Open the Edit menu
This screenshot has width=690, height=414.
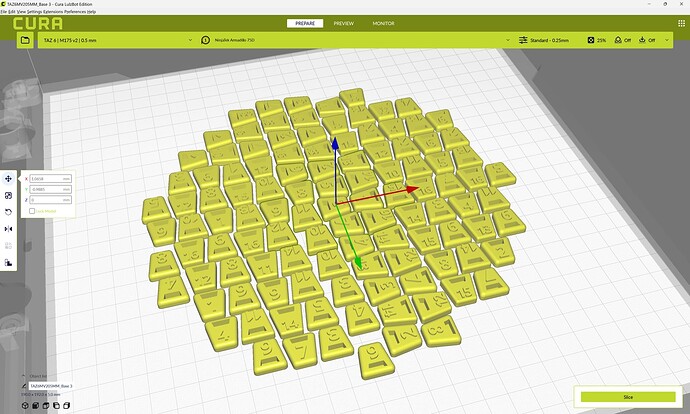pyautogui.click(x=11, y=11)
